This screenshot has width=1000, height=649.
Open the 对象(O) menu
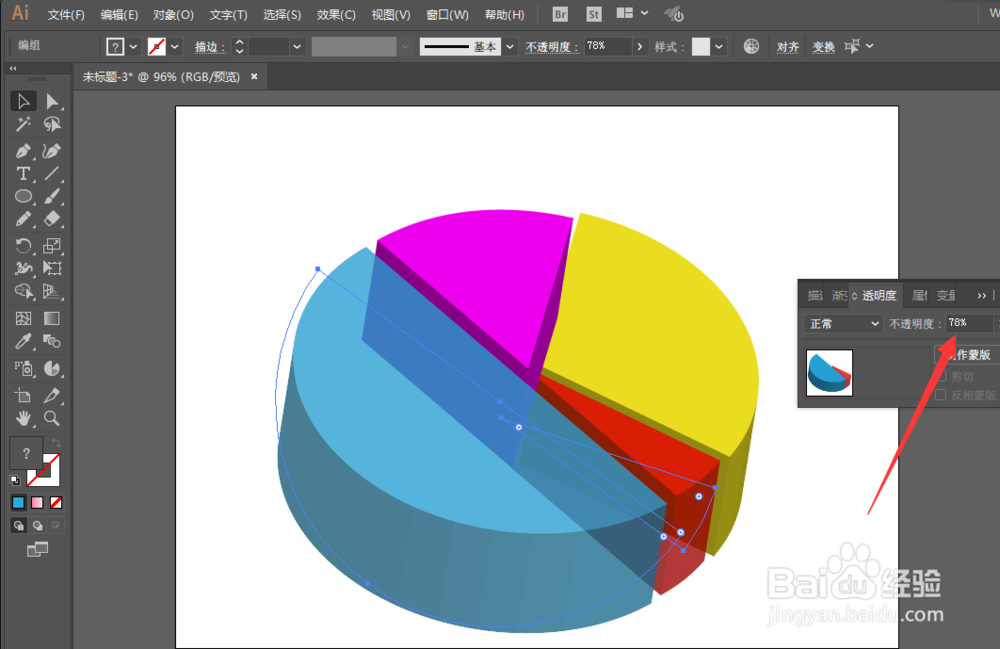pyautogui.click(x=173, y=15)
